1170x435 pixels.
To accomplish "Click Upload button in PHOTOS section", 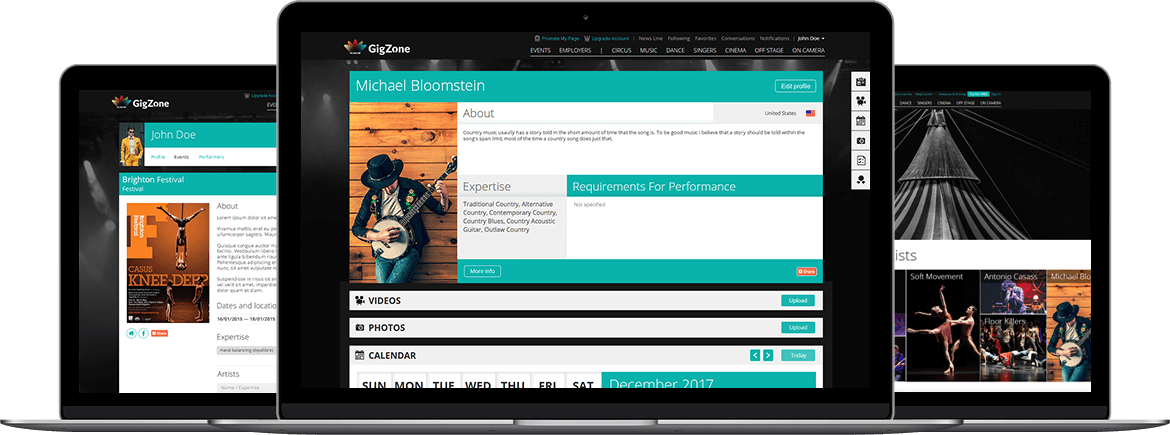I will pos(798,328).
